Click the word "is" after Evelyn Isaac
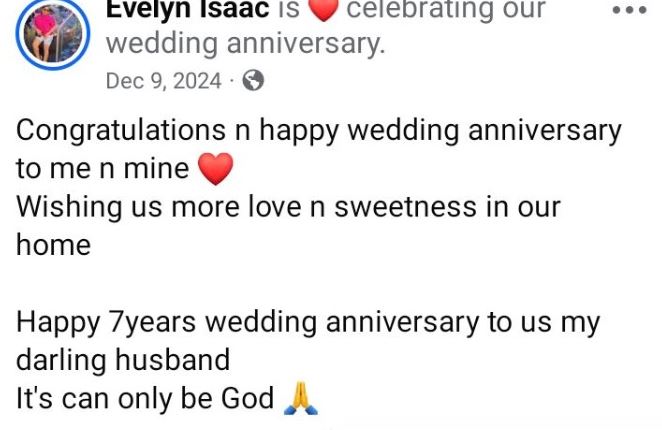The height and width of the screenshot is (430, 662). (289, 11)
